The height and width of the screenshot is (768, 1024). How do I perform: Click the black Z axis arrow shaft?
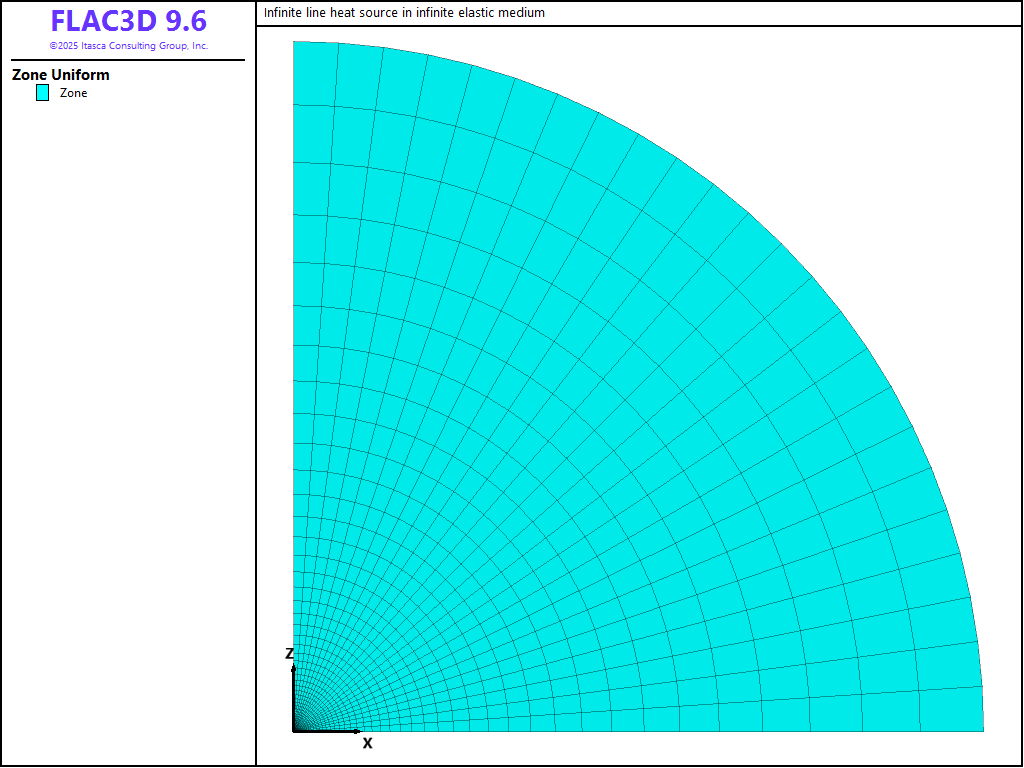click(293, 695)
